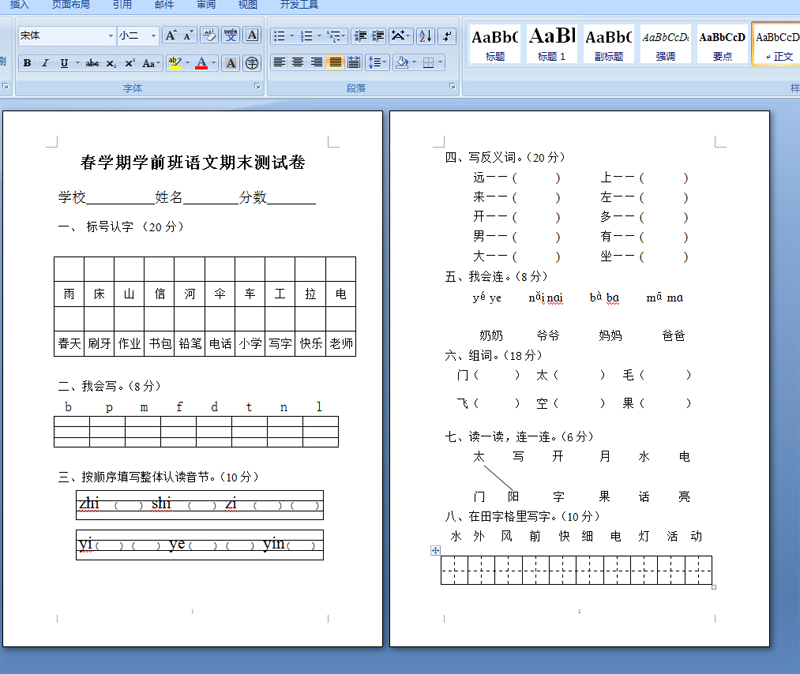
Task: Click the Increase Indent icon
Action: pos(378,36)
